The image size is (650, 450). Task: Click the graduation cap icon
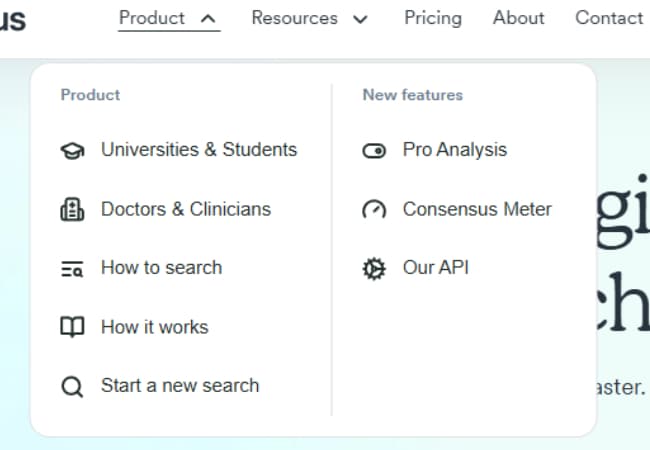[x=73, y=151]
